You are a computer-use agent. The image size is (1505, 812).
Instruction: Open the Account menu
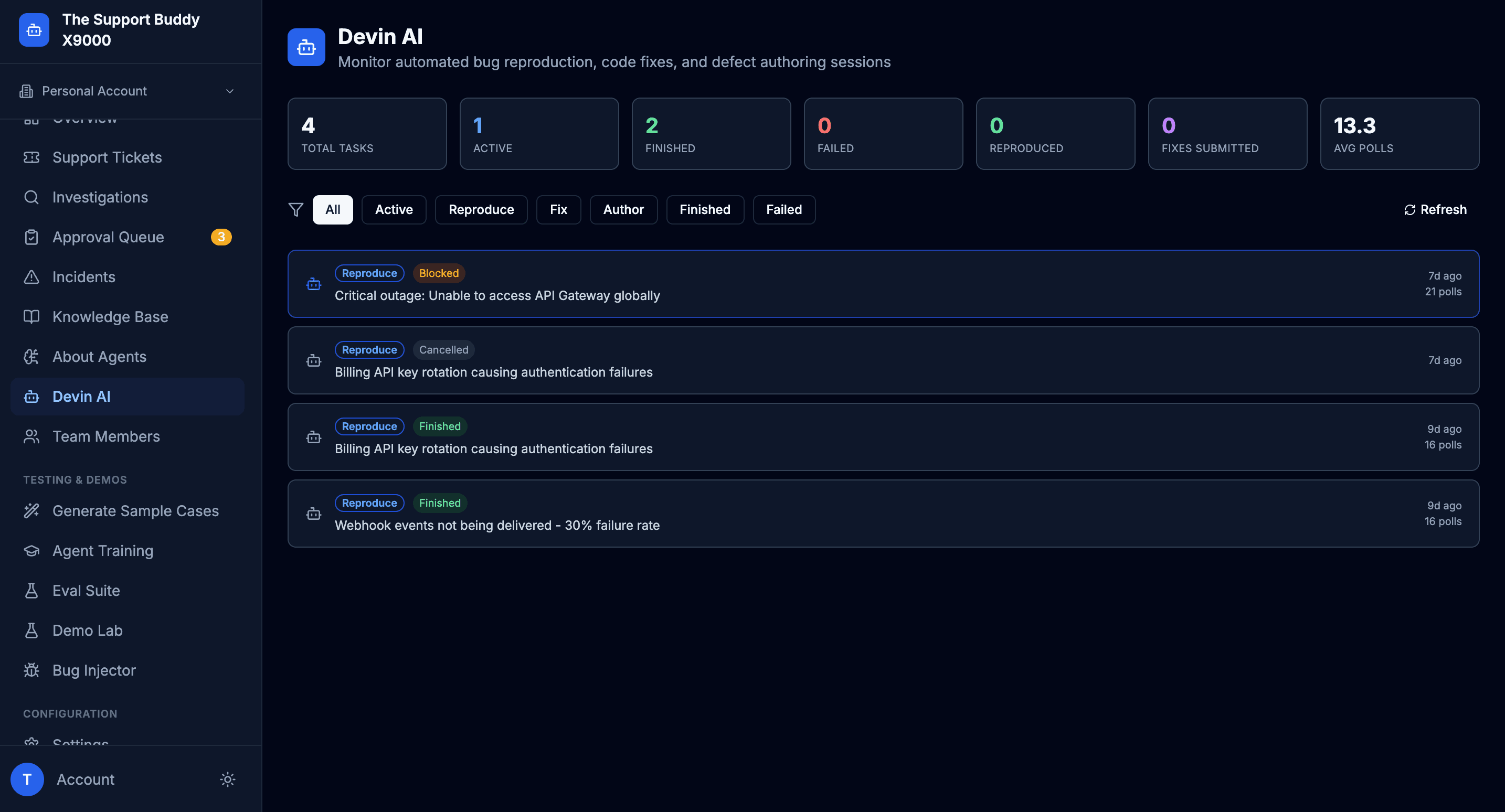pos(86,779)
